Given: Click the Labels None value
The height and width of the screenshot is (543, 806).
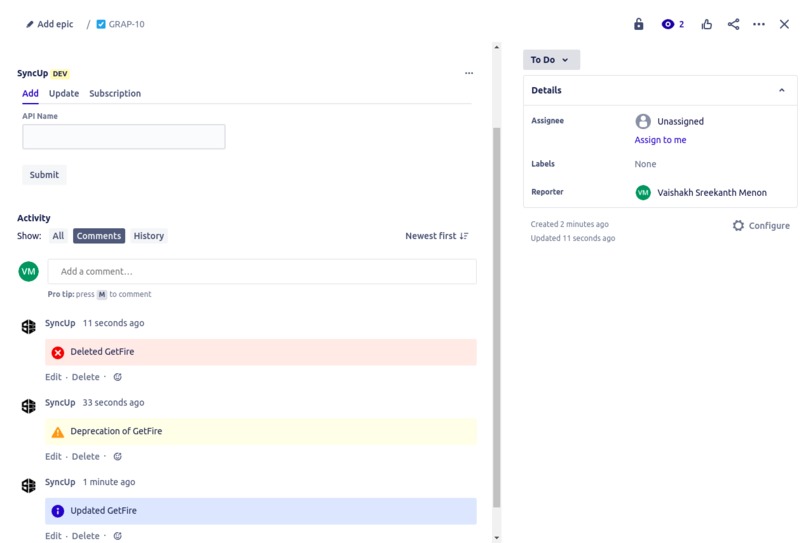Looking at the screenshot, I should click(x=645, y=164).
